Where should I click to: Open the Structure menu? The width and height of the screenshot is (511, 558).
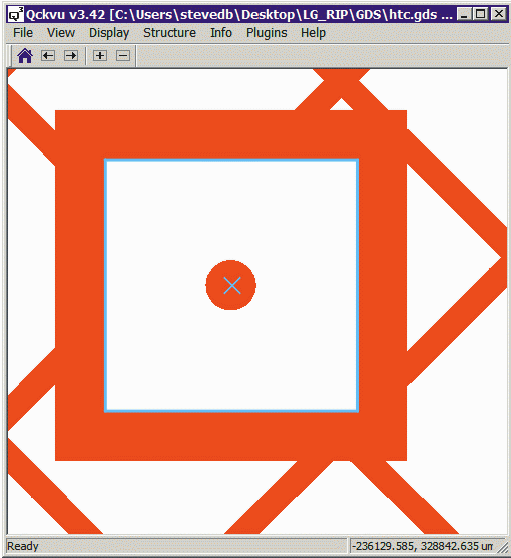169,33
